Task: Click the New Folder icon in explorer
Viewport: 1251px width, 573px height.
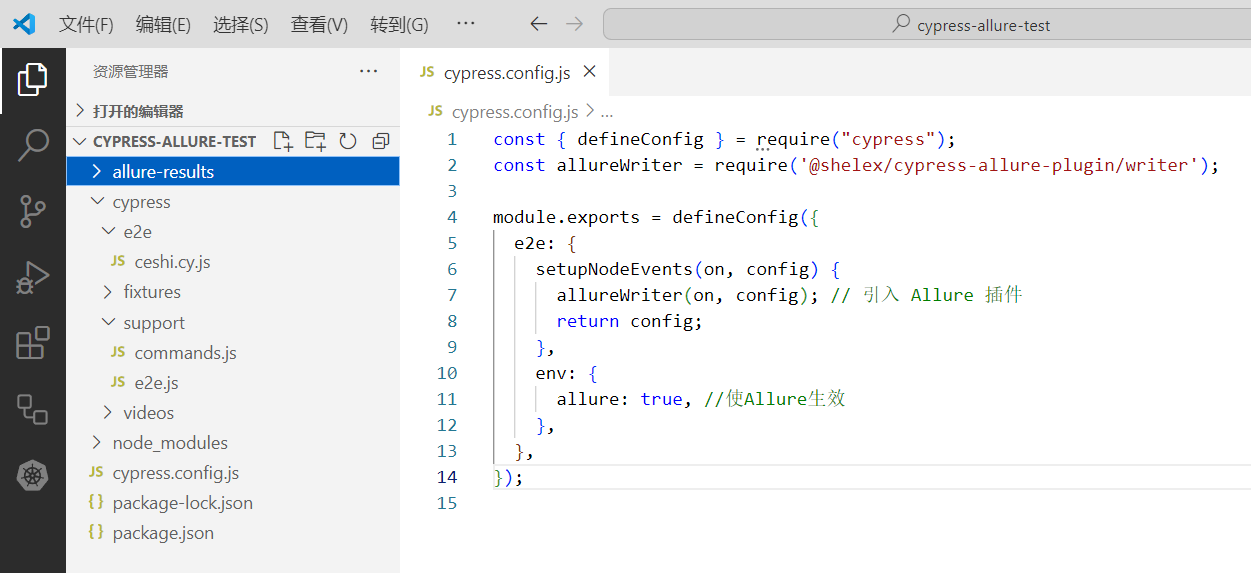Action: tap(315, 141)
